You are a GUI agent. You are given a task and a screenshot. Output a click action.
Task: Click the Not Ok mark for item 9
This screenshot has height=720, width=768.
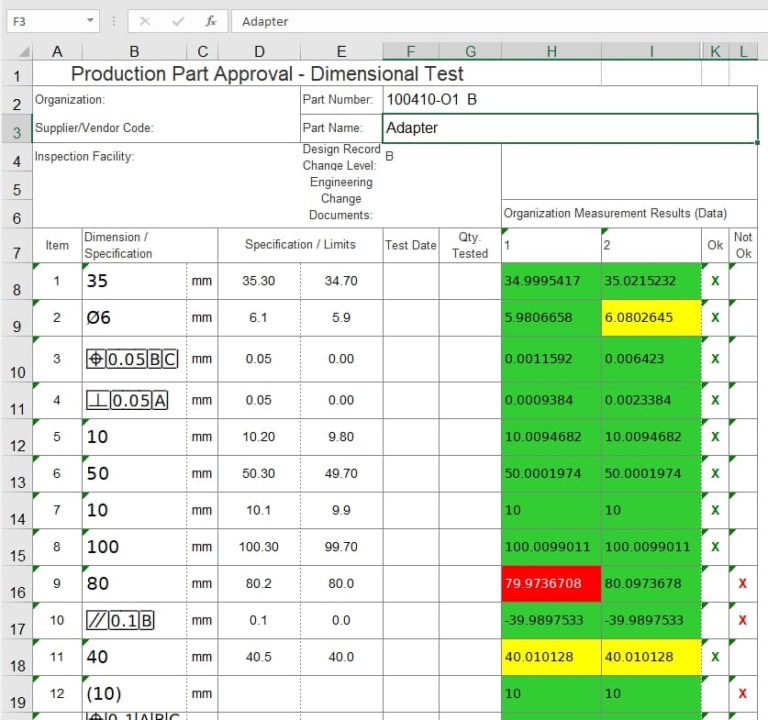(742, 583)
